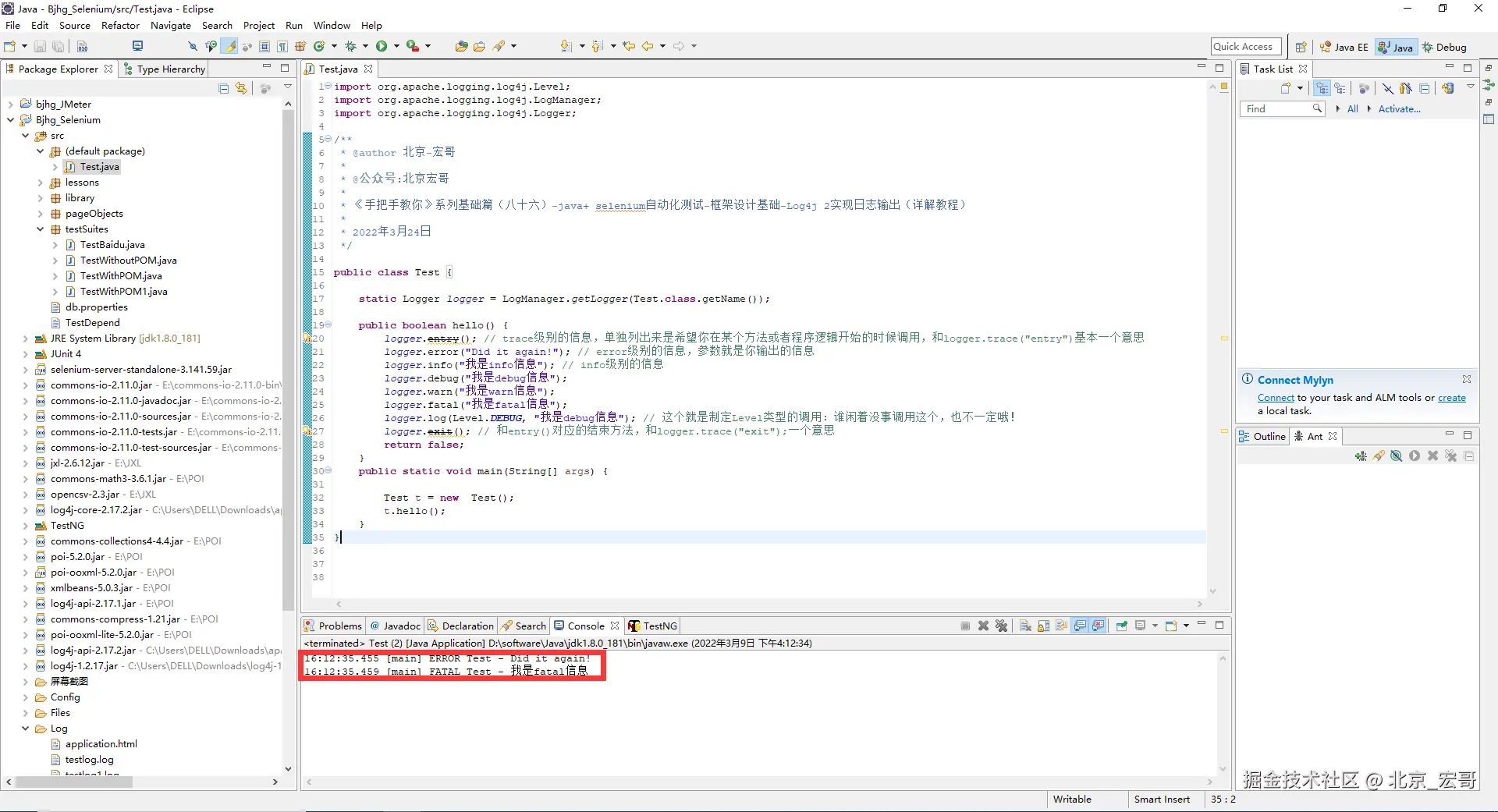Open the Run button dropdown arrow
The width and height of the screenshot is (1498, 812).
tap(396, 47)
